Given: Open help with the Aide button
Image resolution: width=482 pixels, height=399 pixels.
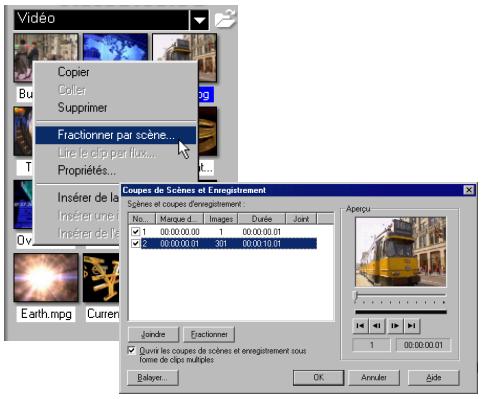Looking at the screenshot, I should [434, 378].
